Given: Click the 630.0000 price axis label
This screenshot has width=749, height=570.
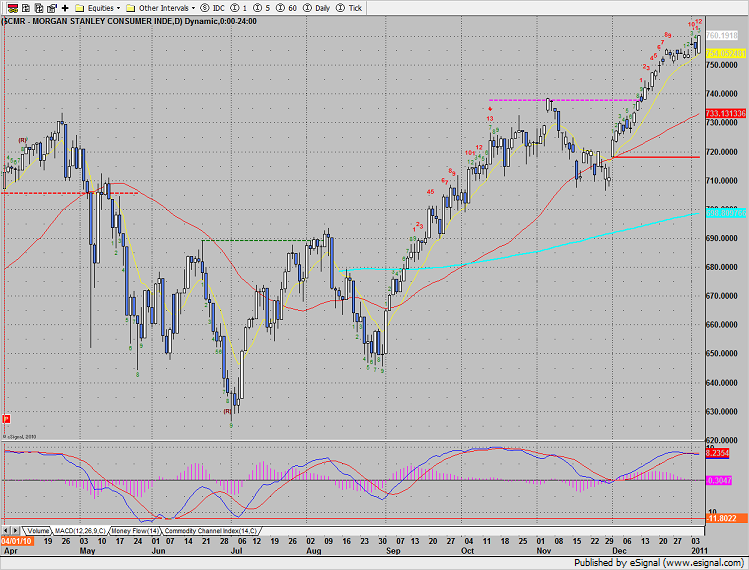Looking at the screenshot, I should pyautogui.click(x=721, y=411).
